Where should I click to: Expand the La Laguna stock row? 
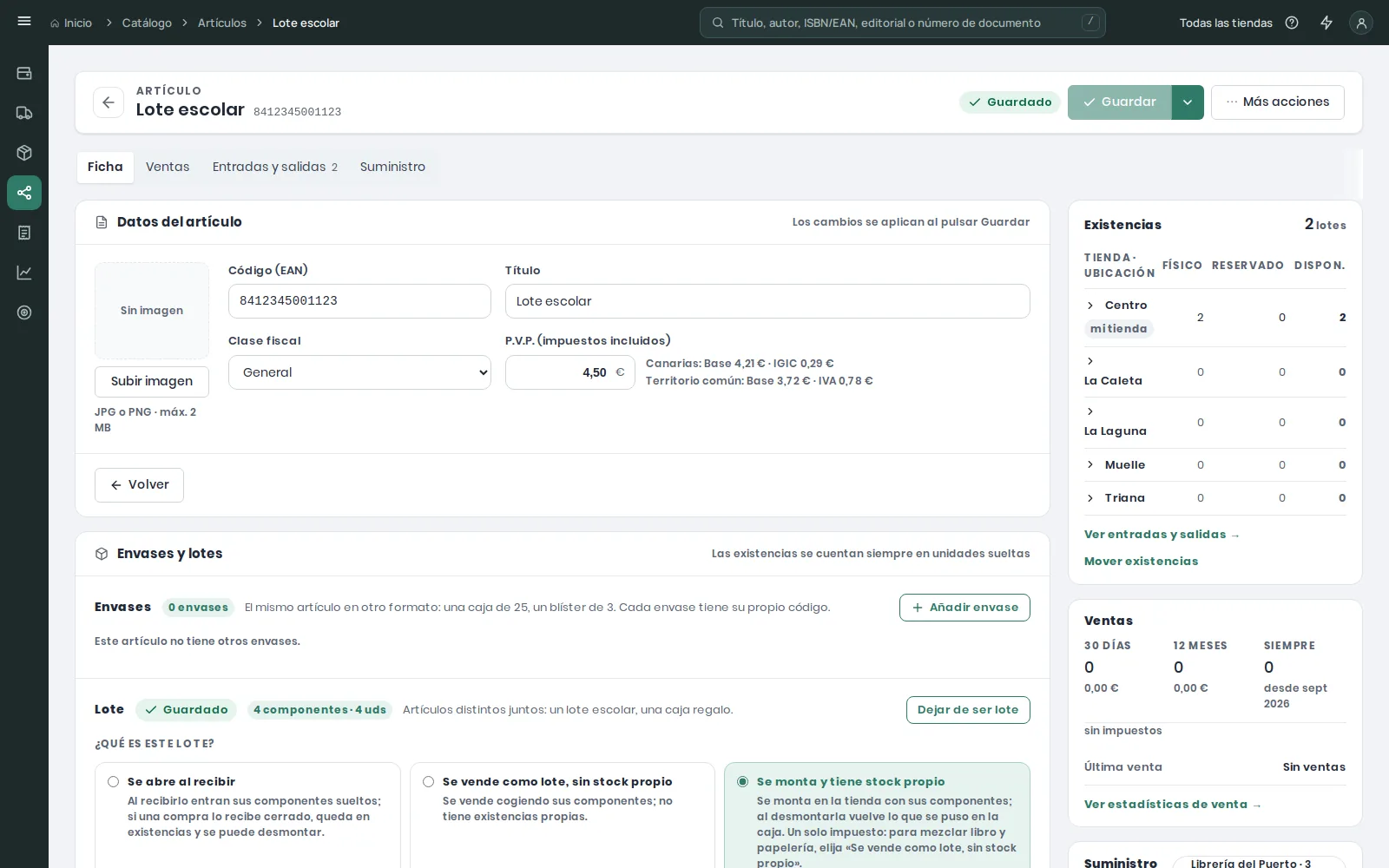pos(1090,411)
